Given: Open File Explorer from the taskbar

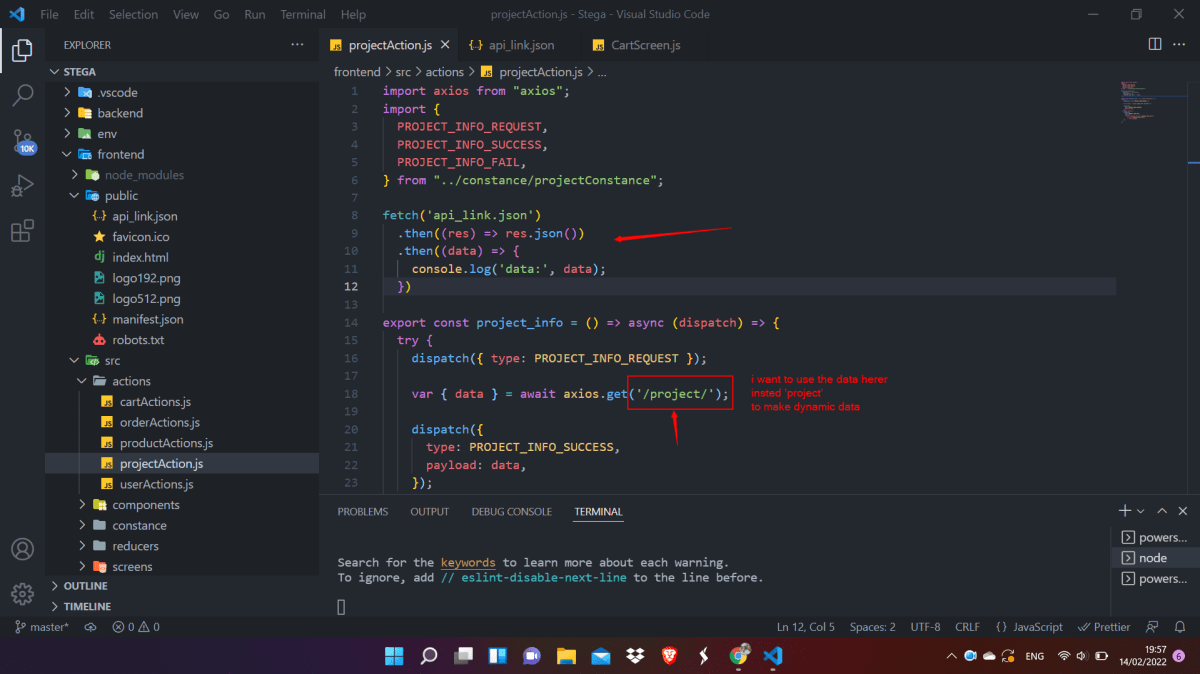Looking at the screenshot, I should [566, 656].
